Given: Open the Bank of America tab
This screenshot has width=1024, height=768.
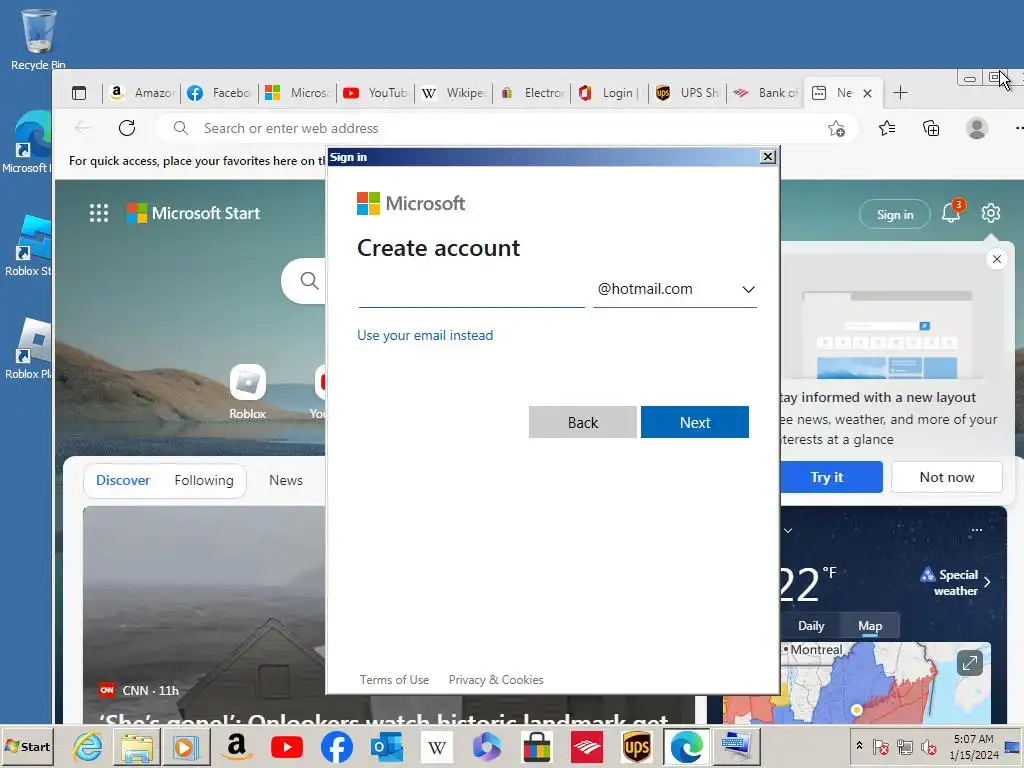Looking at the screenshot, I should [x=765, y=93].
